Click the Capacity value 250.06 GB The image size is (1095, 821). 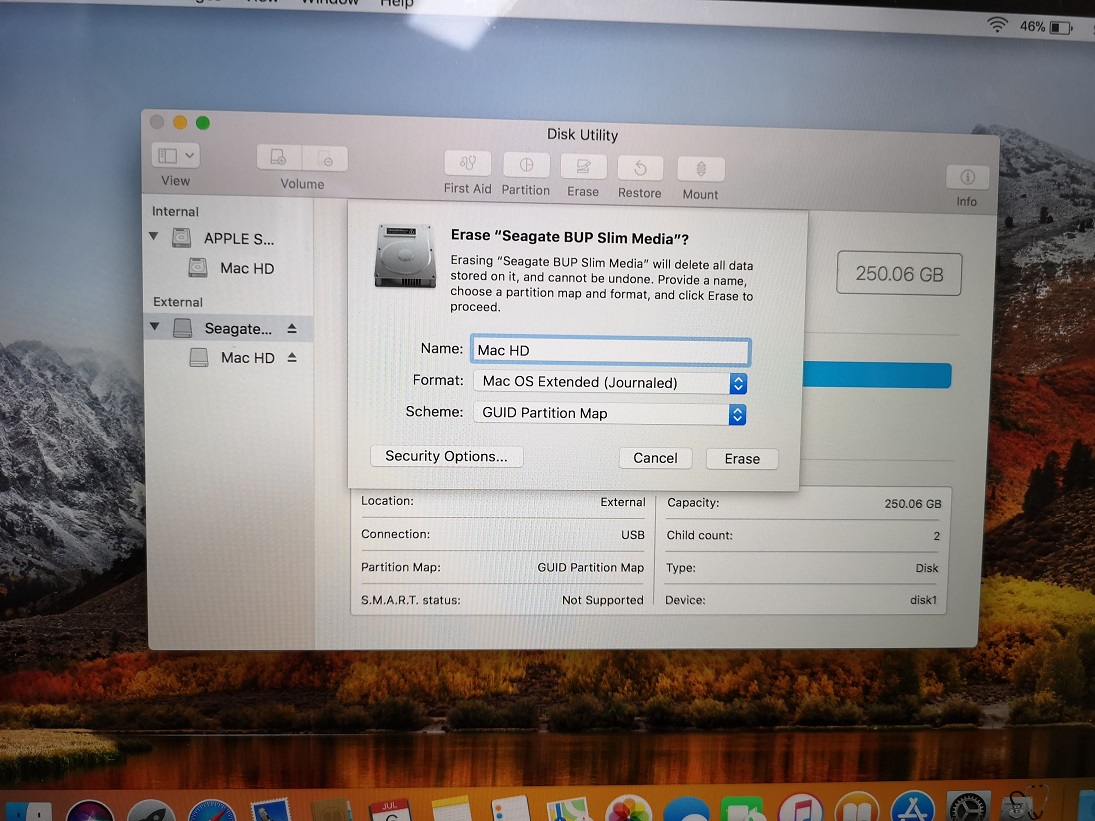click(x=913, y=503)
